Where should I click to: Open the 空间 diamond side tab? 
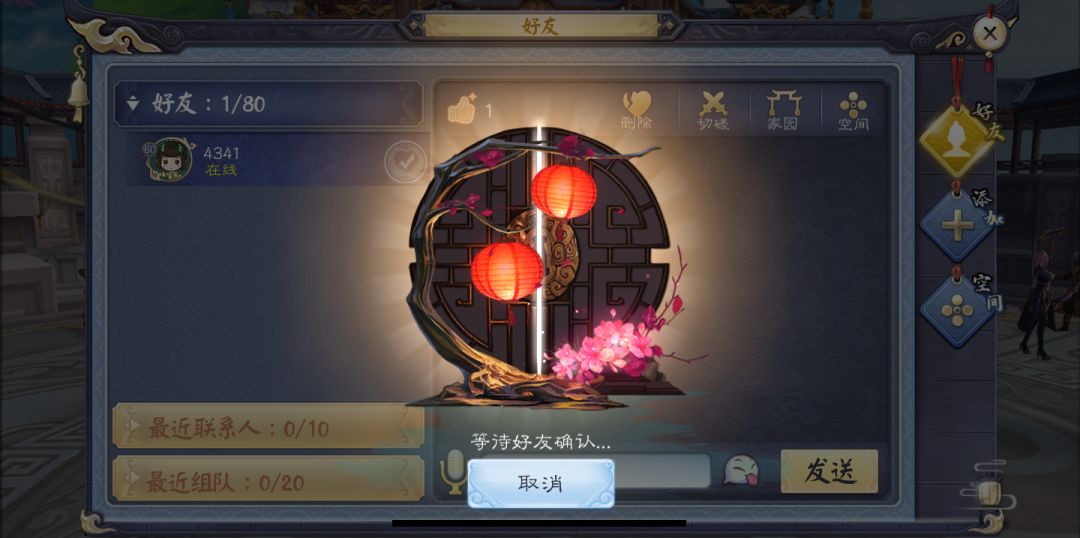pos(958,311)
